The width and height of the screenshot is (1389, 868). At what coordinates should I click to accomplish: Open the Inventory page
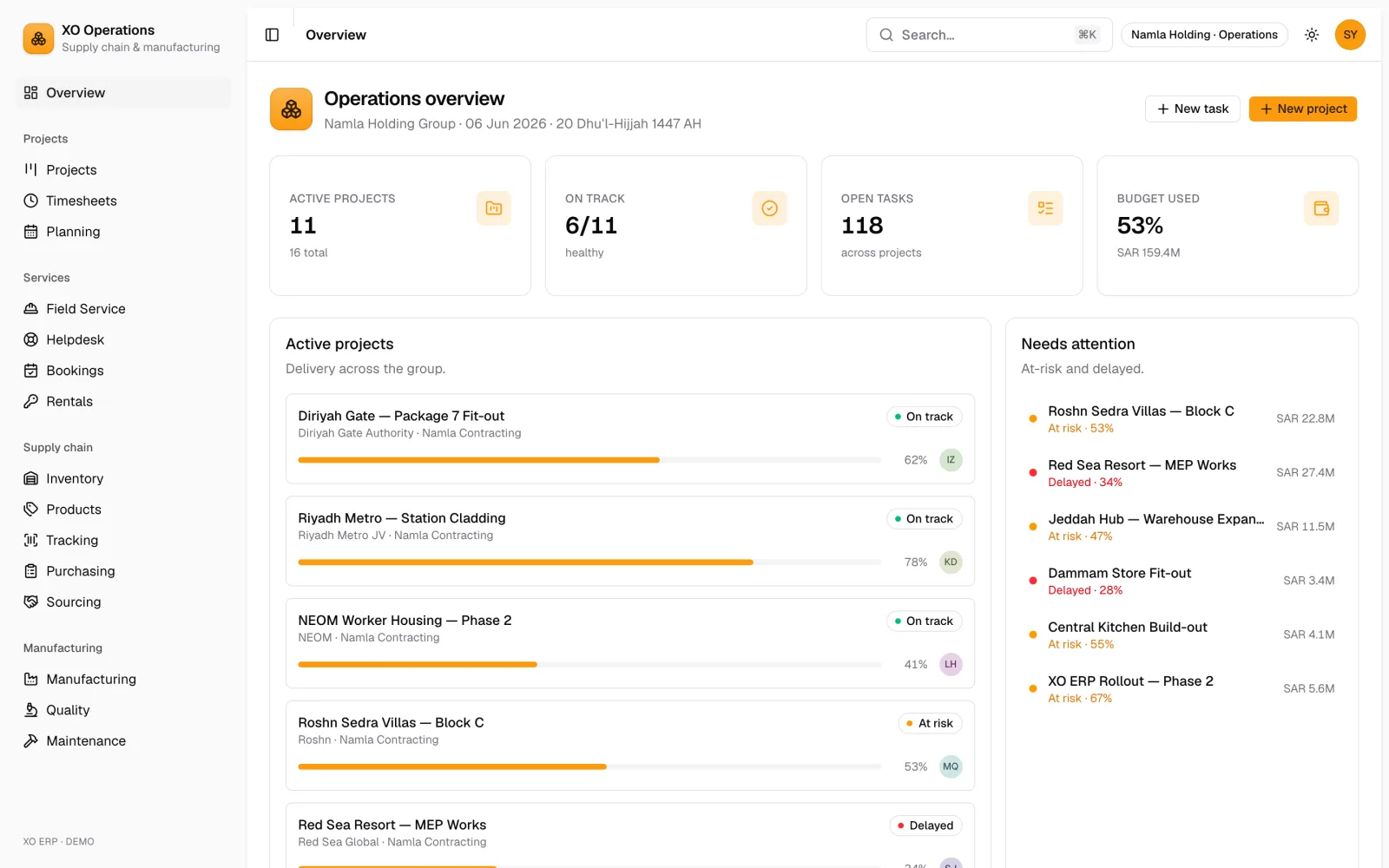123,478
